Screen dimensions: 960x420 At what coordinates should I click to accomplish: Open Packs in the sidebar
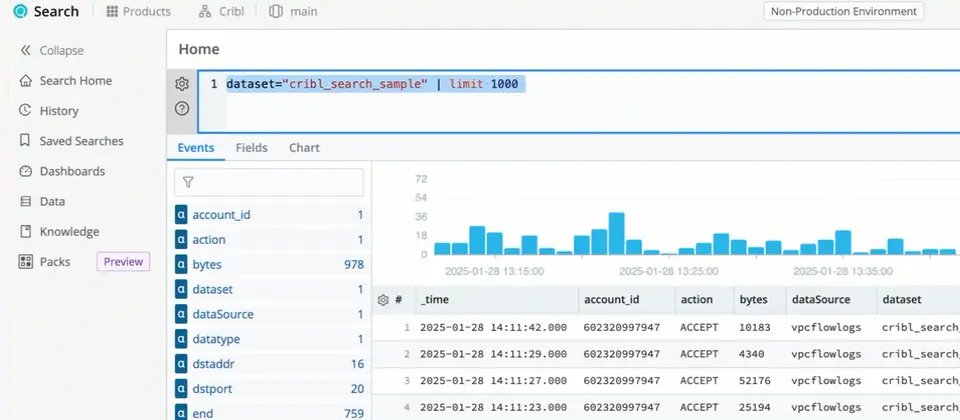click(45, 262)
